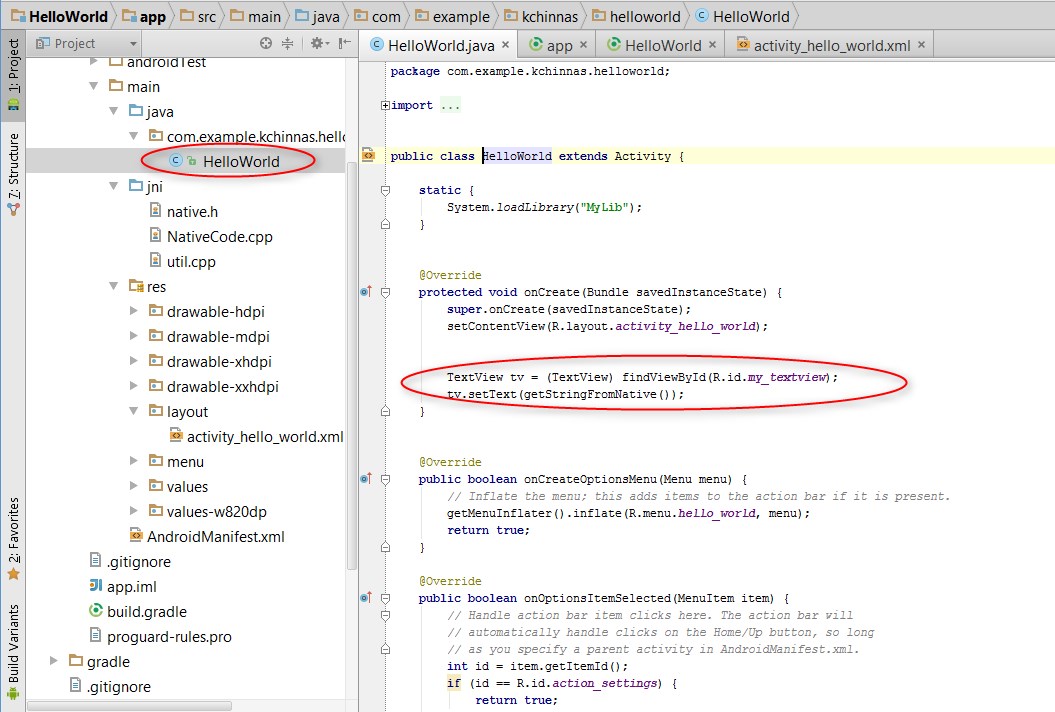Hide the Project tool window with hide icon

[344, 43]
